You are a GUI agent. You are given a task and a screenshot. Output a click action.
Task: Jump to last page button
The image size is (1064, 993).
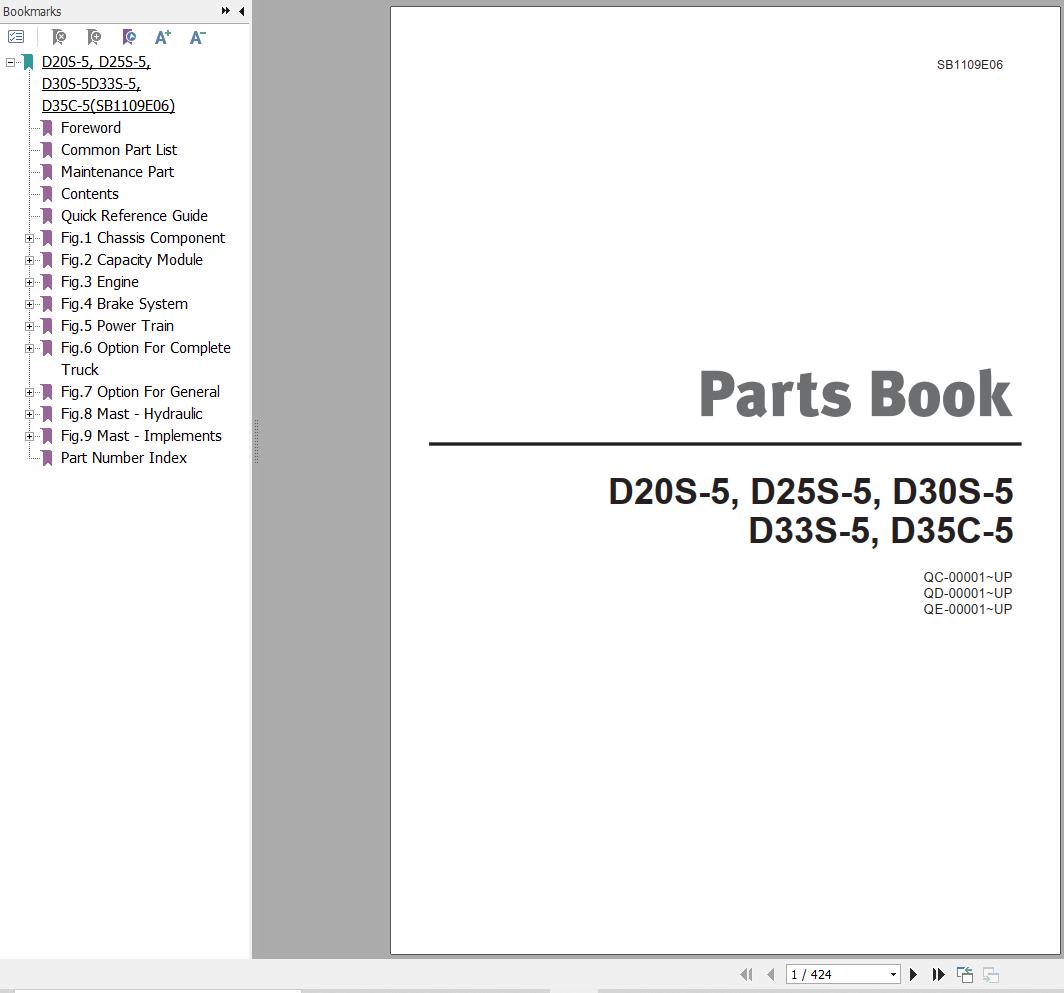pos(938,975)
